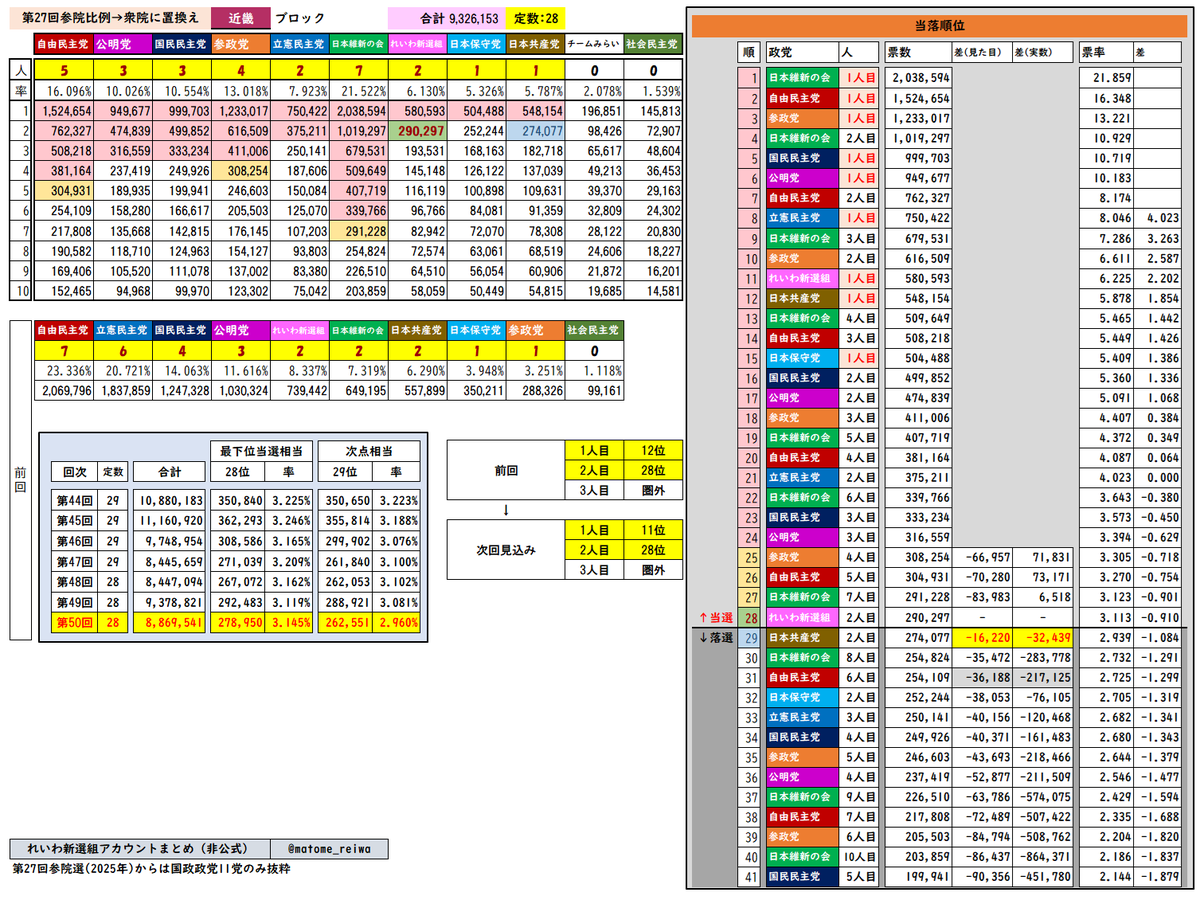The height and width of the screenshot is (904, 1200).
Task: Select the '次回見込み' label box
Action: click(x=505, y=550)
